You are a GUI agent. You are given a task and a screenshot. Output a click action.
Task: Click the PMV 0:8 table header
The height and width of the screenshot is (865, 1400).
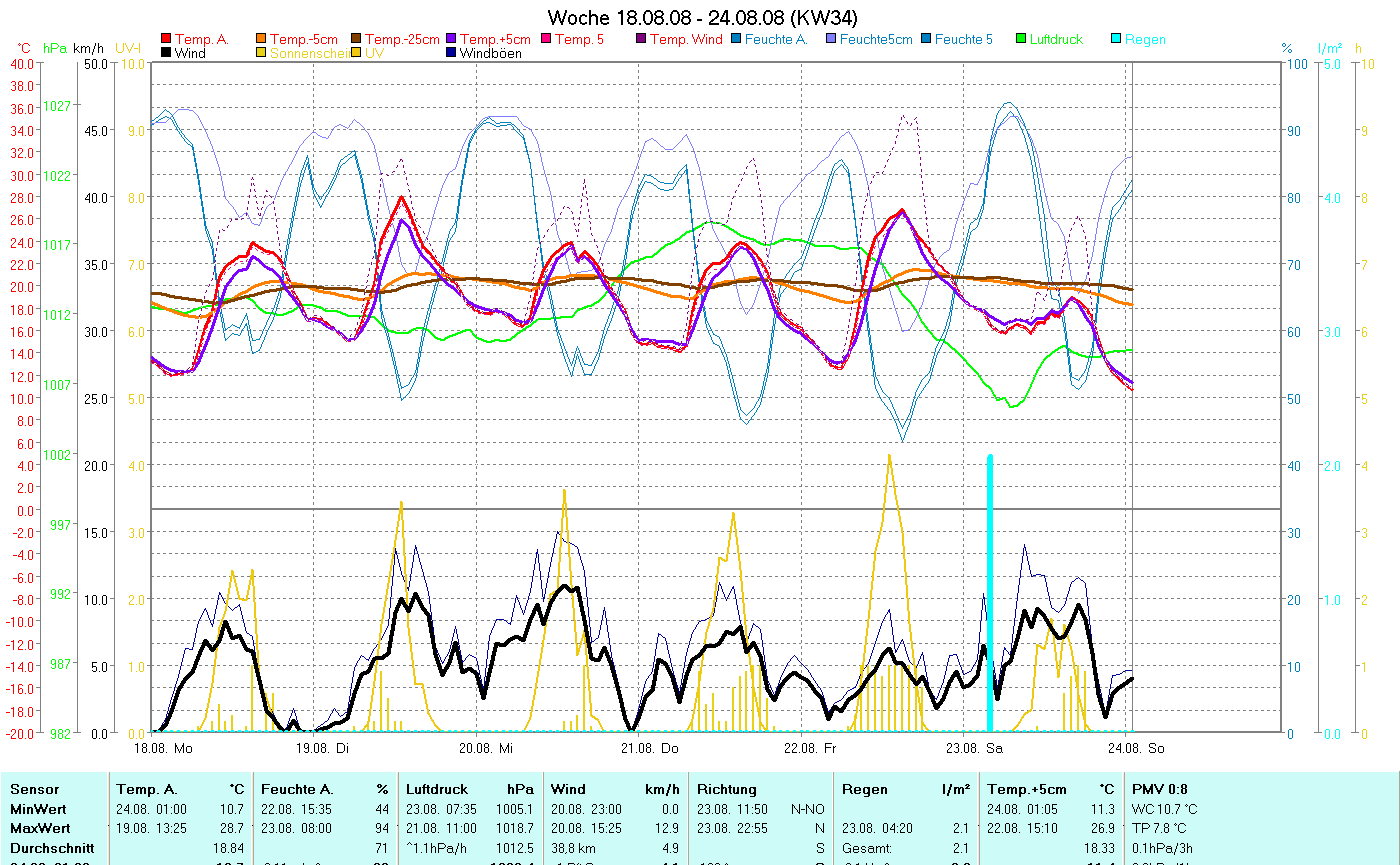(x=1160, y=789)
